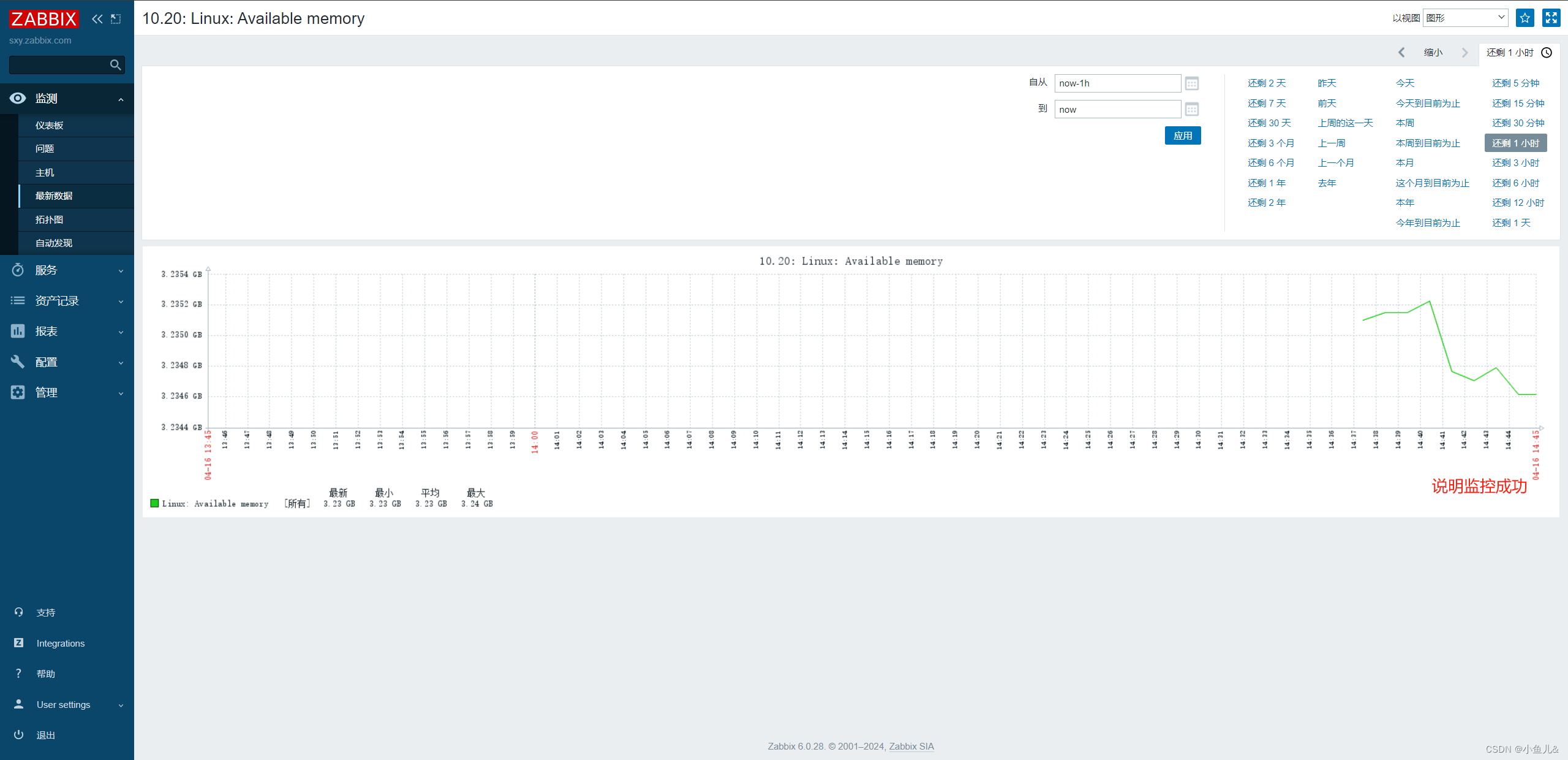Viewport: 1568px width, 760px height.
Task: Click the eye icon beside 监测
Action: [x=18, y=98]
